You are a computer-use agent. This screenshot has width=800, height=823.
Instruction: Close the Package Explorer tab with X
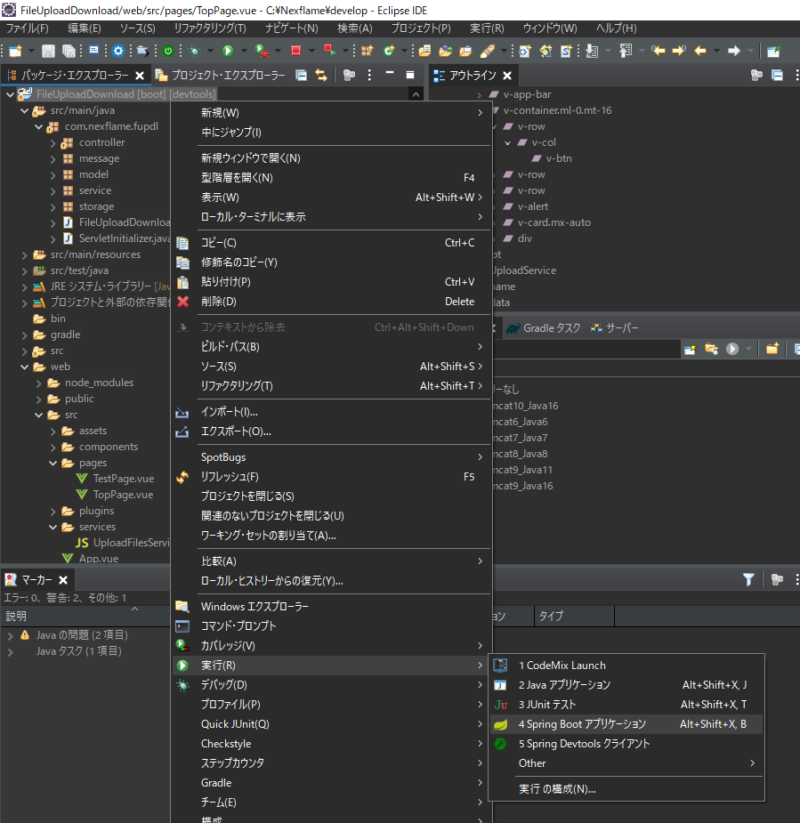pos(140,75)
